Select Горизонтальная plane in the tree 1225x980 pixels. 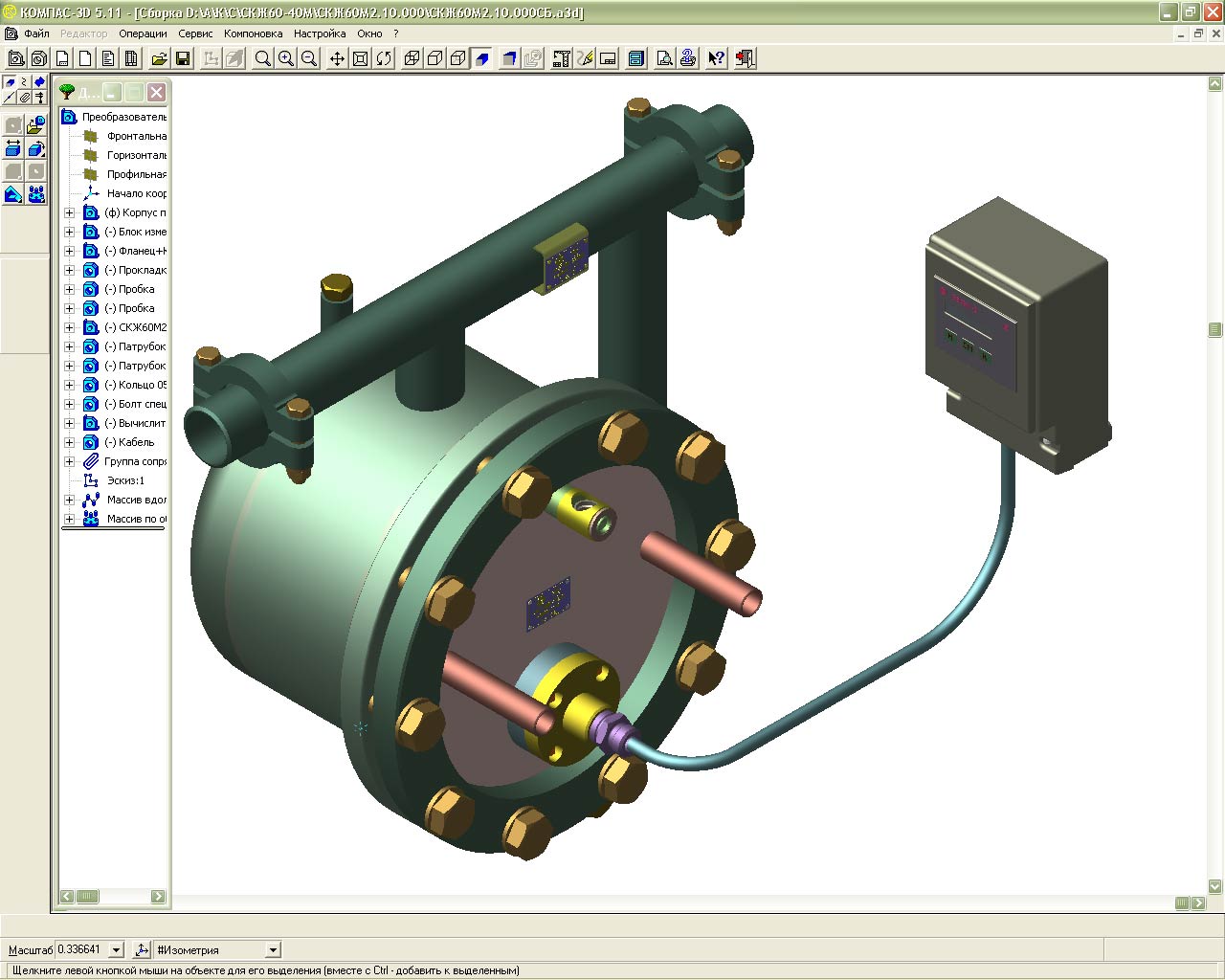pyautogui.click(x=136, y=155)
